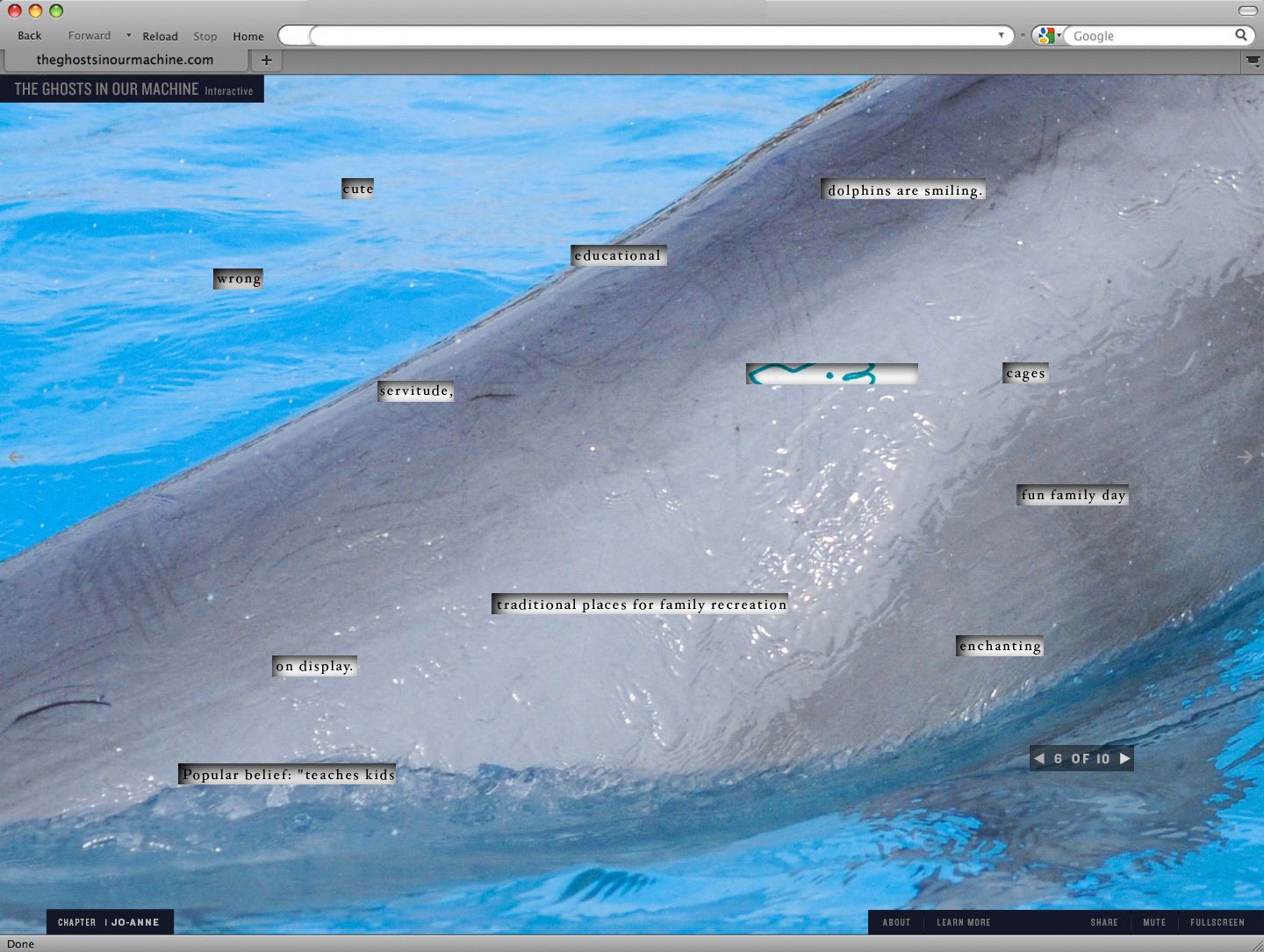Click 'Popular belief: "teaches kids'

tap(288, 774)
